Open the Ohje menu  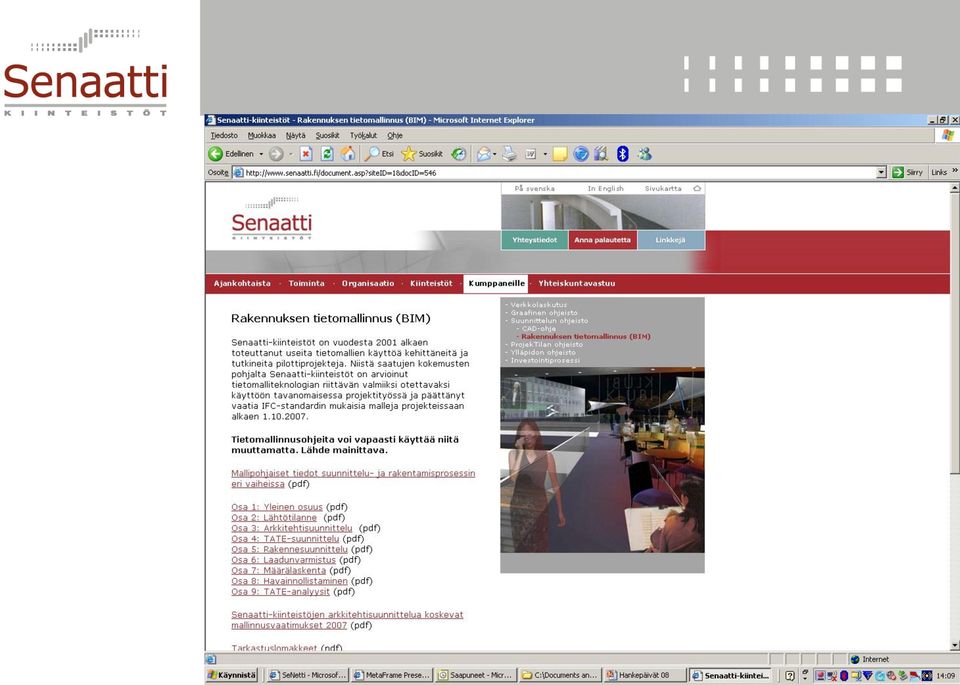(x=394, y=135)
